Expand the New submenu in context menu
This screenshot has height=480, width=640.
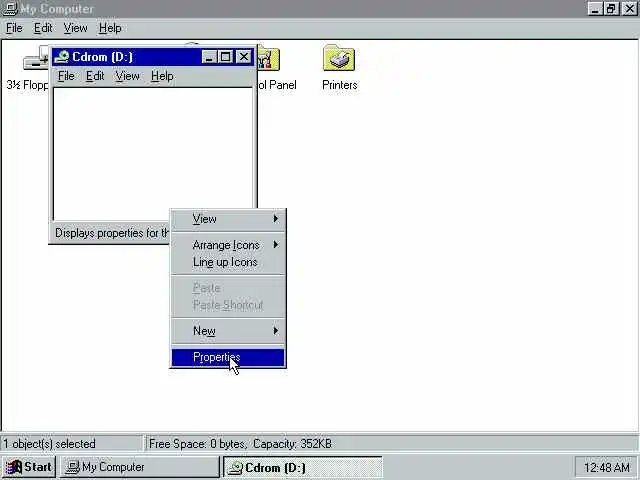[228, 331]
